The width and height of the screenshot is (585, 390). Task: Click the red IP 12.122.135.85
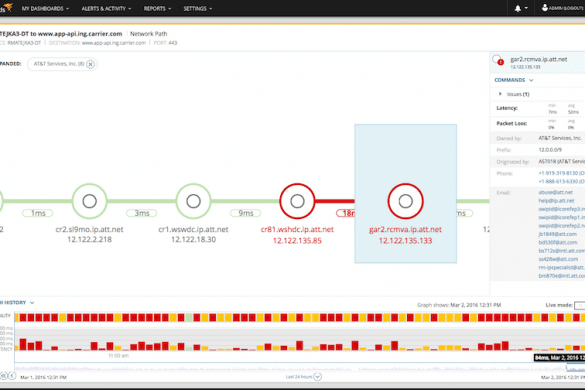[x=297, y=241]
